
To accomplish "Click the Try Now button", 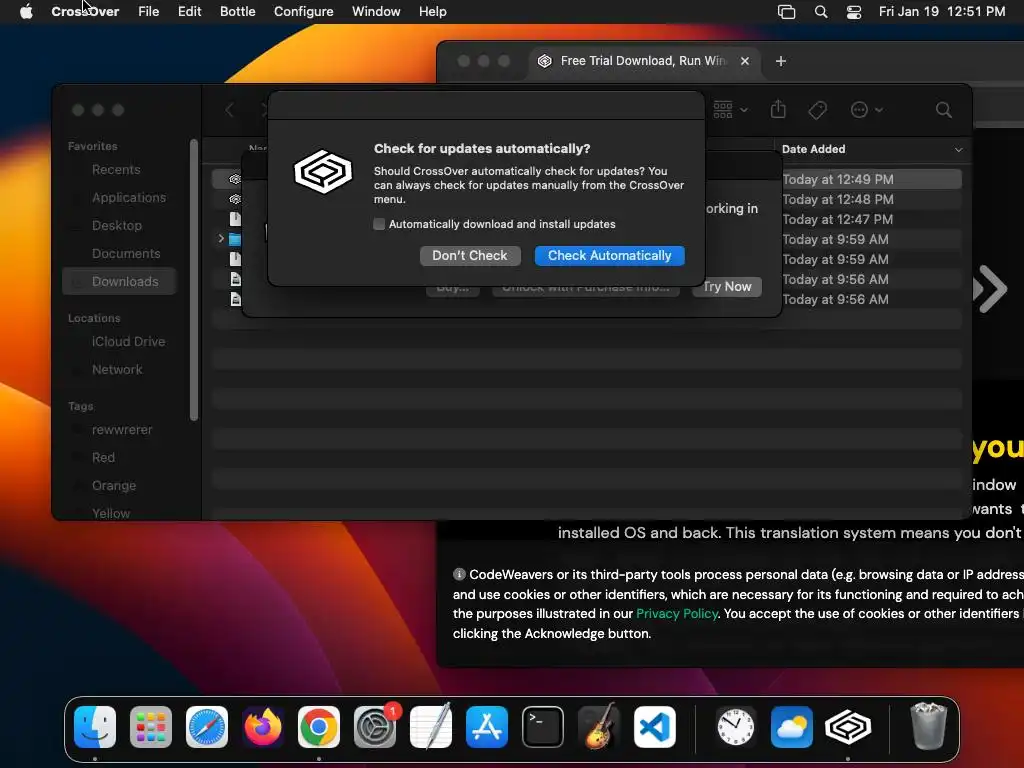I will (x=727, y=287).
